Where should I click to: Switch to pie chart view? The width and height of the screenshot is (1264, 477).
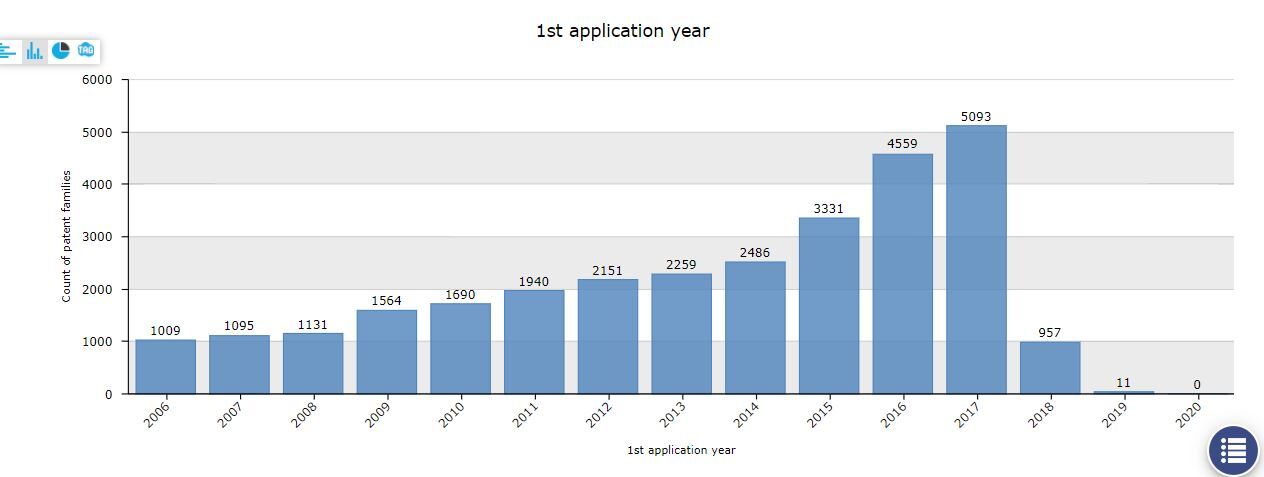tap(61, 50)
